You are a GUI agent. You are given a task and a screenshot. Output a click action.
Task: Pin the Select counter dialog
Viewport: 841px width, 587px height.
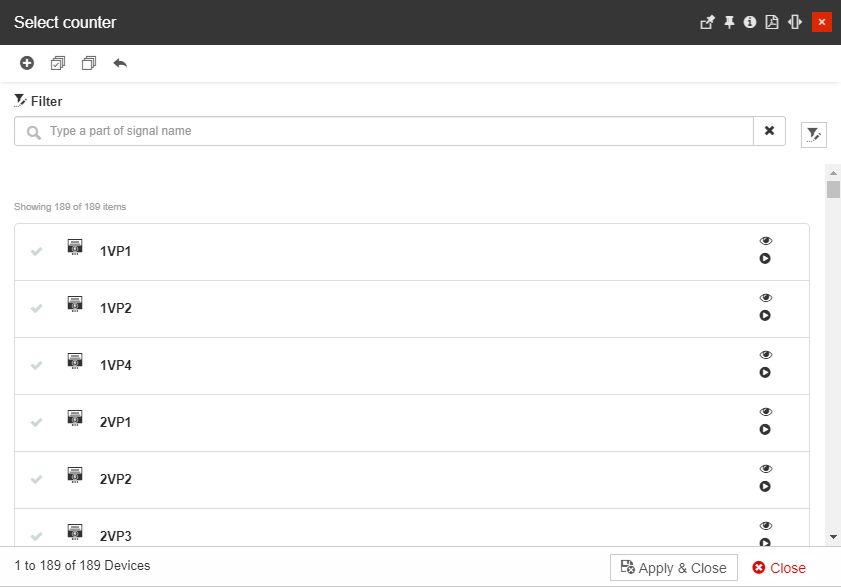[x=729, y=22]
